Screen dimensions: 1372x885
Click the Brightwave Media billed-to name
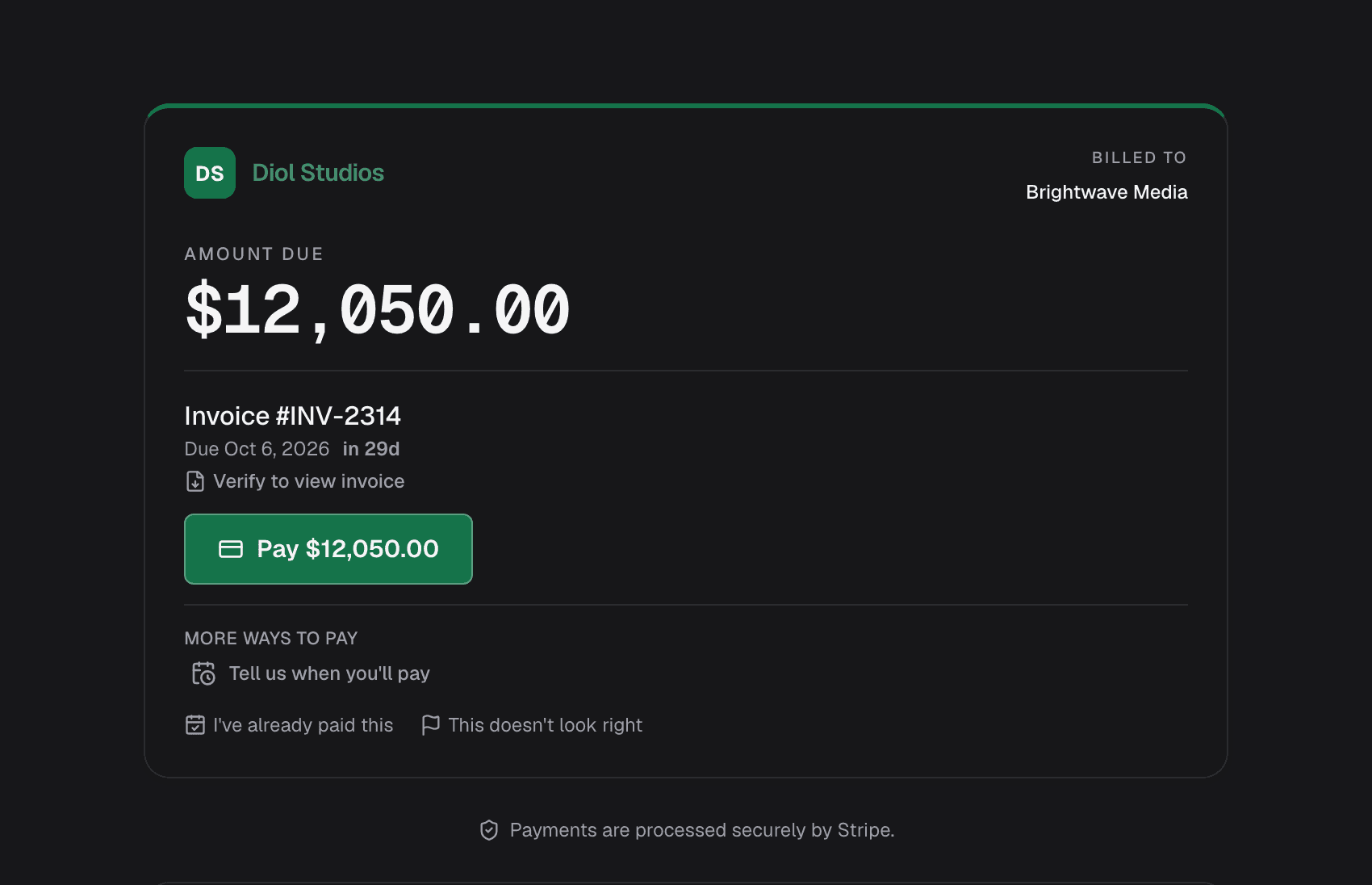1106,192
